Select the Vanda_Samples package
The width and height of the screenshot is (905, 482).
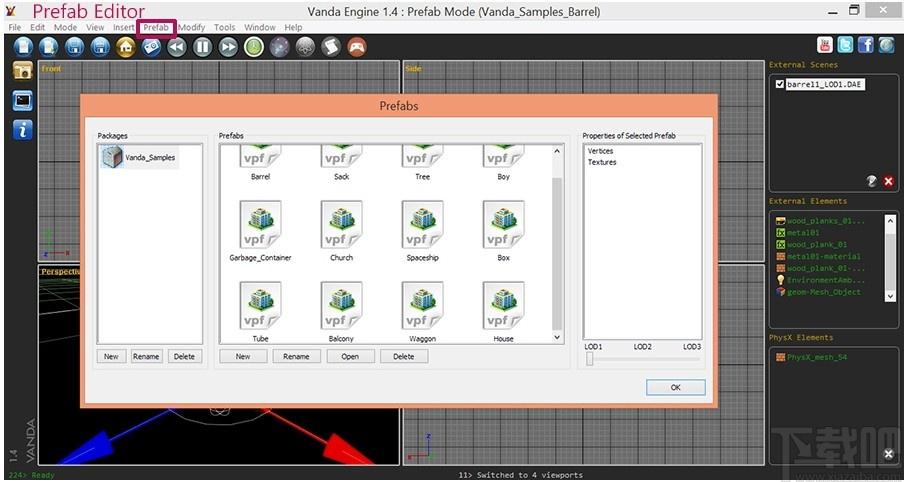[139, 157]
